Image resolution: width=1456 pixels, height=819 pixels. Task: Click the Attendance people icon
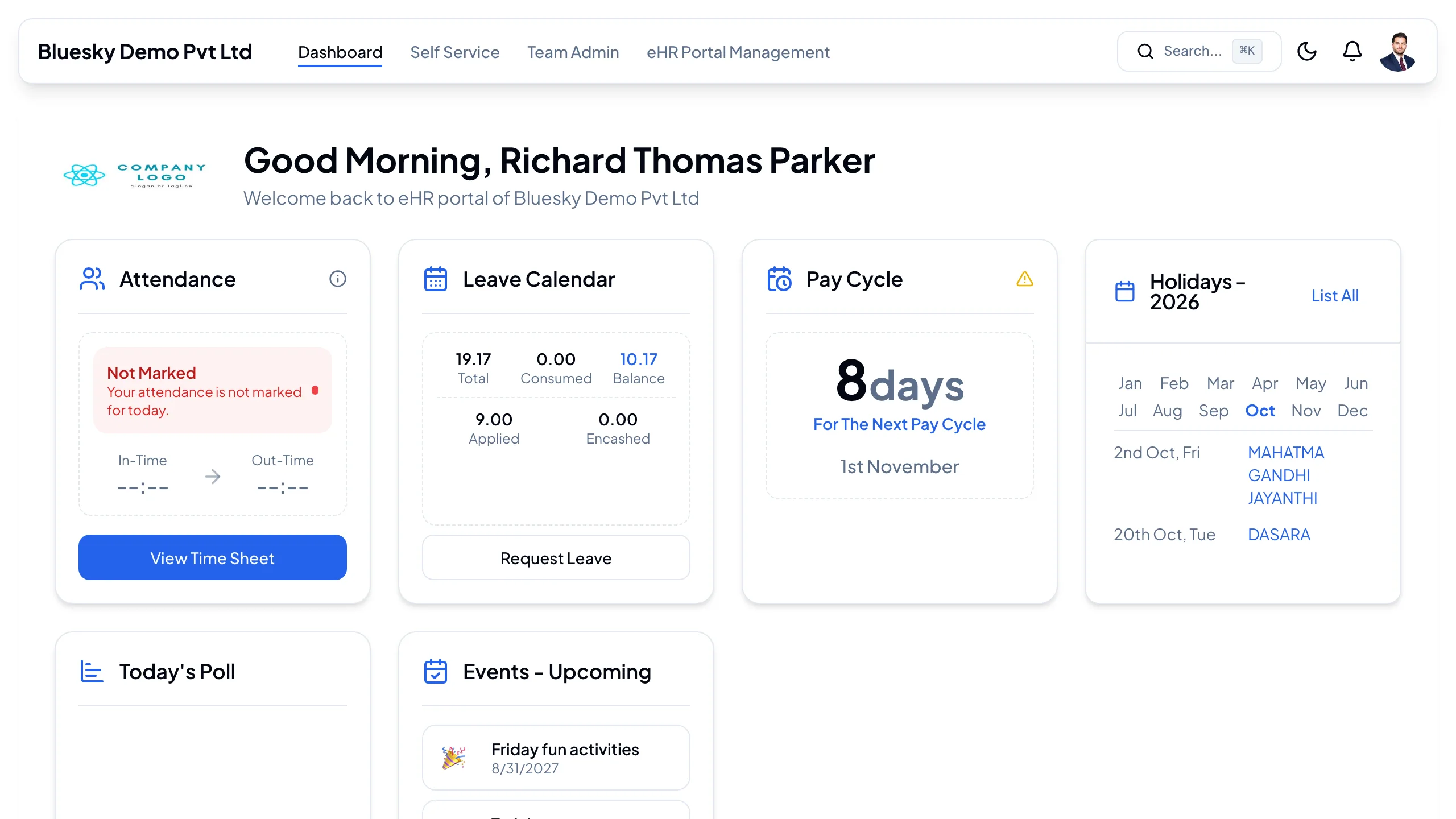click(92, 279)
